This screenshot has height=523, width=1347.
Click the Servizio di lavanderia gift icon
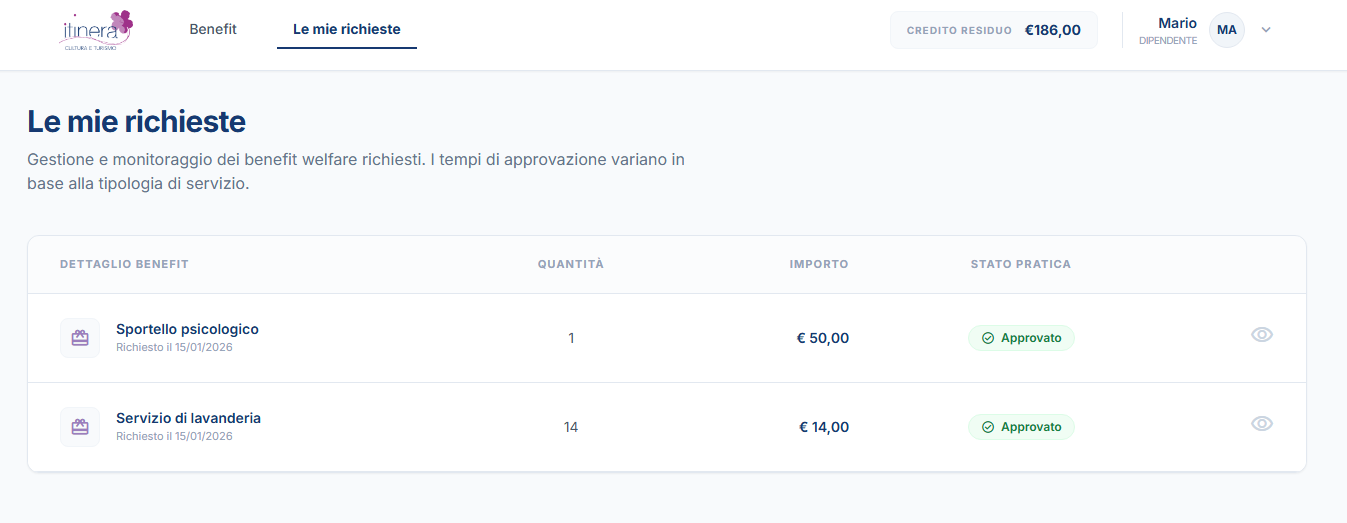click(80, 427)
